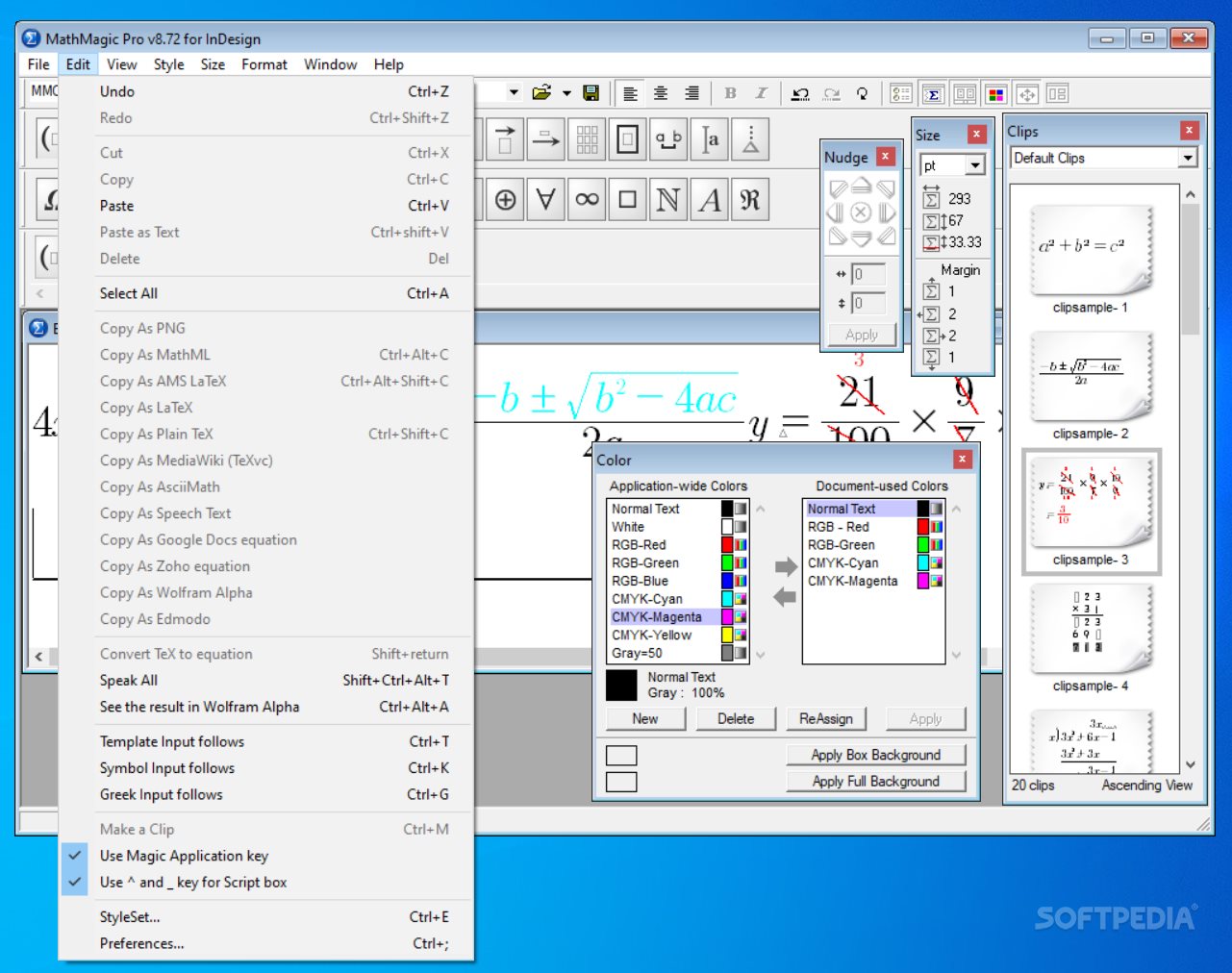Click the center reset X in Nudge panel

click(862, 212)
